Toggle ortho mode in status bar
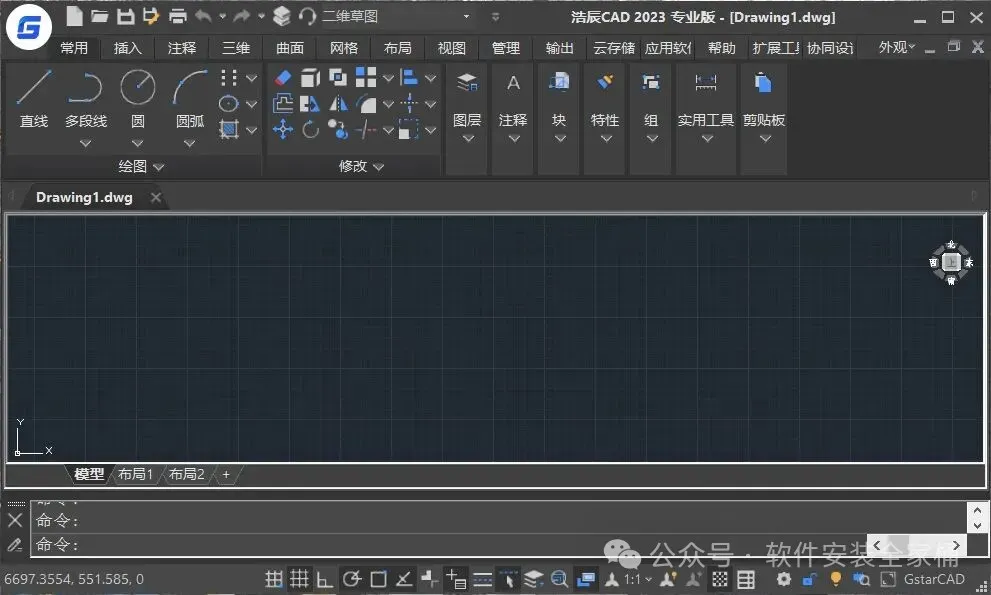Screen dimensions: 991x595 [325, 579]
